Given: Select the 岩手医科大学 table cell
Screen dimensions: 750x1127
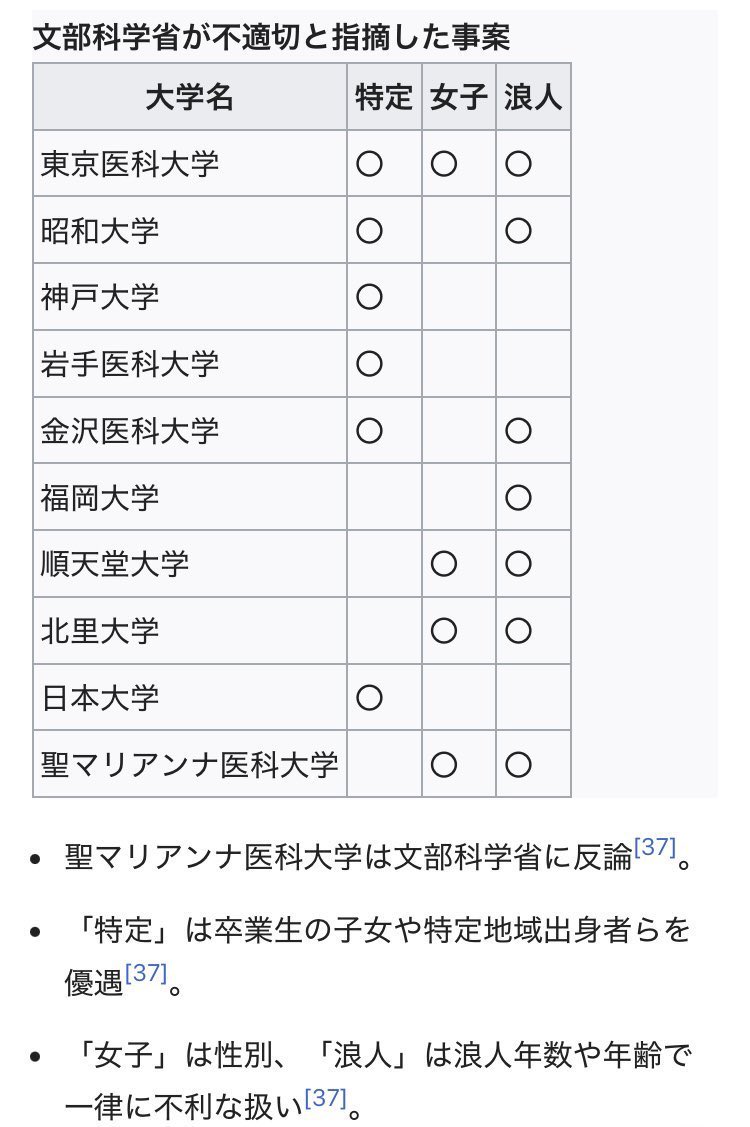Looking at the screenshot, I should [190, 364].
